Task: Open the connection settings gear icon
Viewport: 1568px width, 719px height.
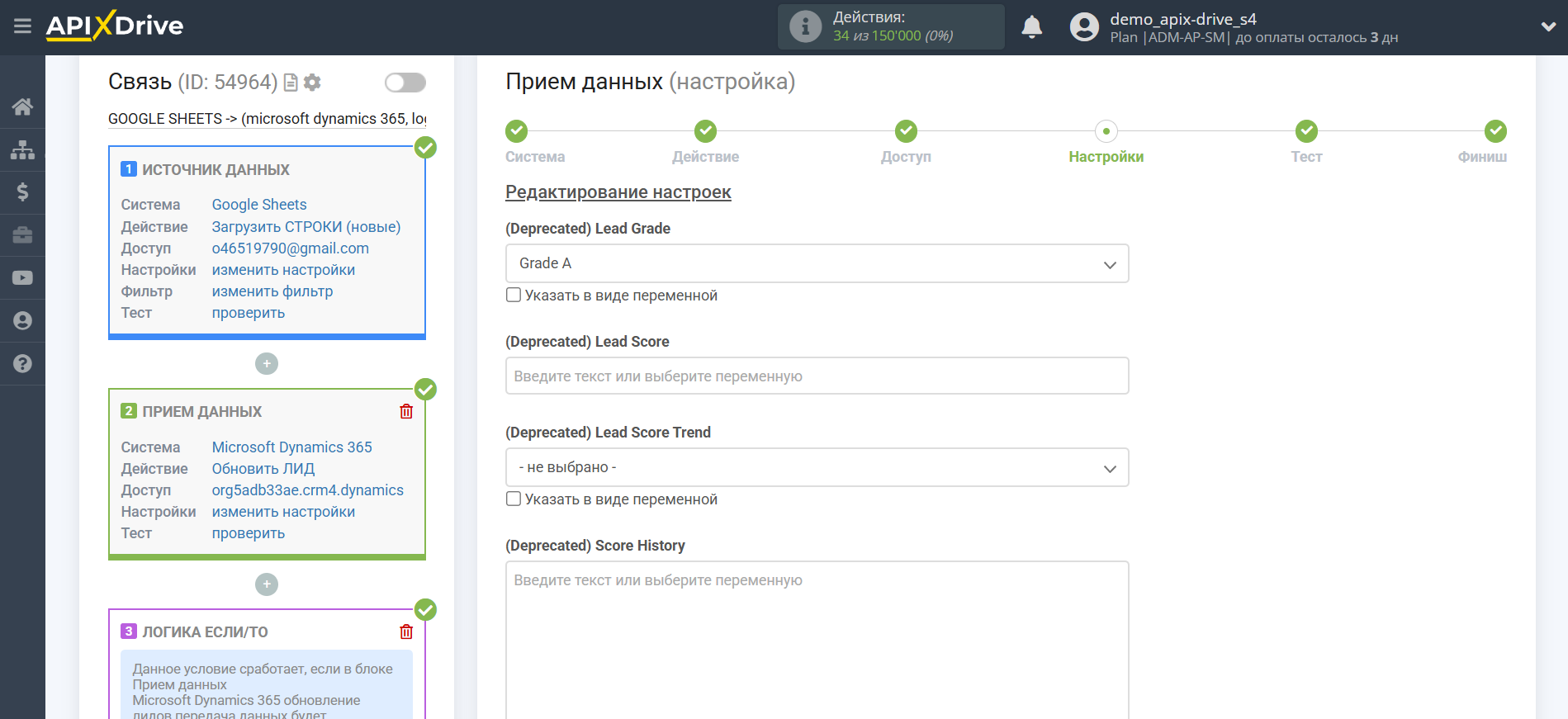Action: [x=312, y=83]
